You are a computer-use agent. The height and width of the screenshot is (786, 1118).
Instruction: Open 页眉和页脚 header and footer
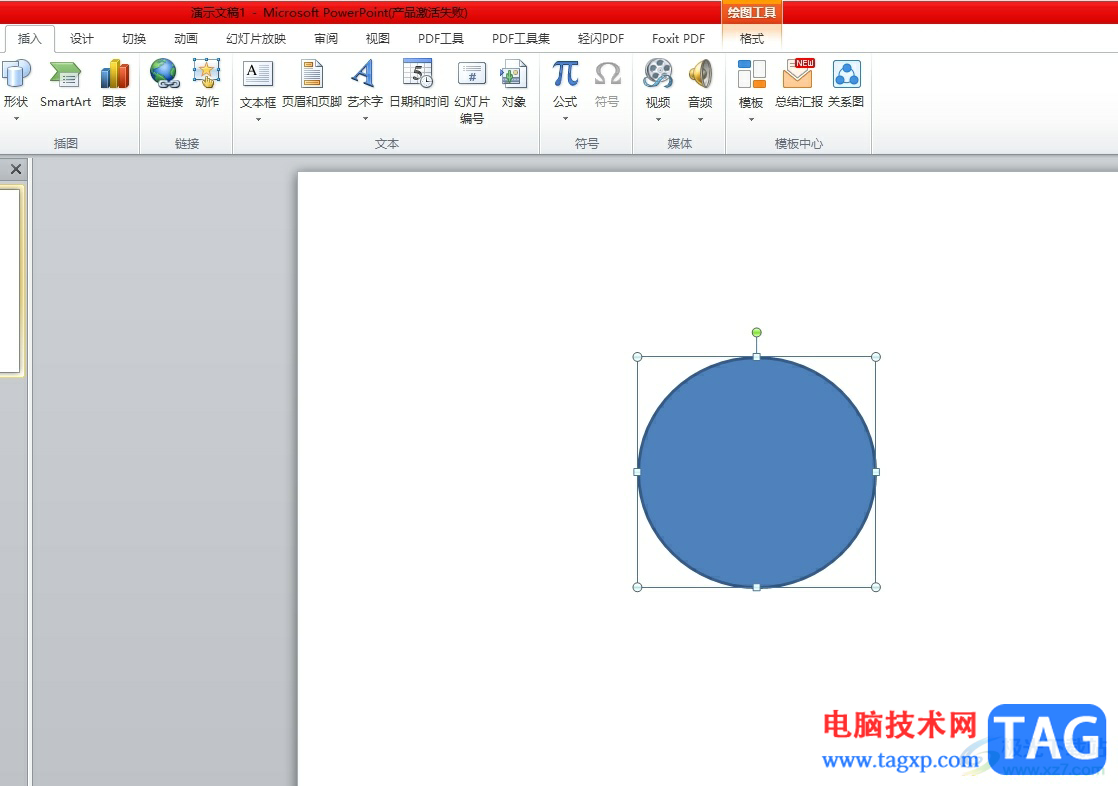click(312, 84)
